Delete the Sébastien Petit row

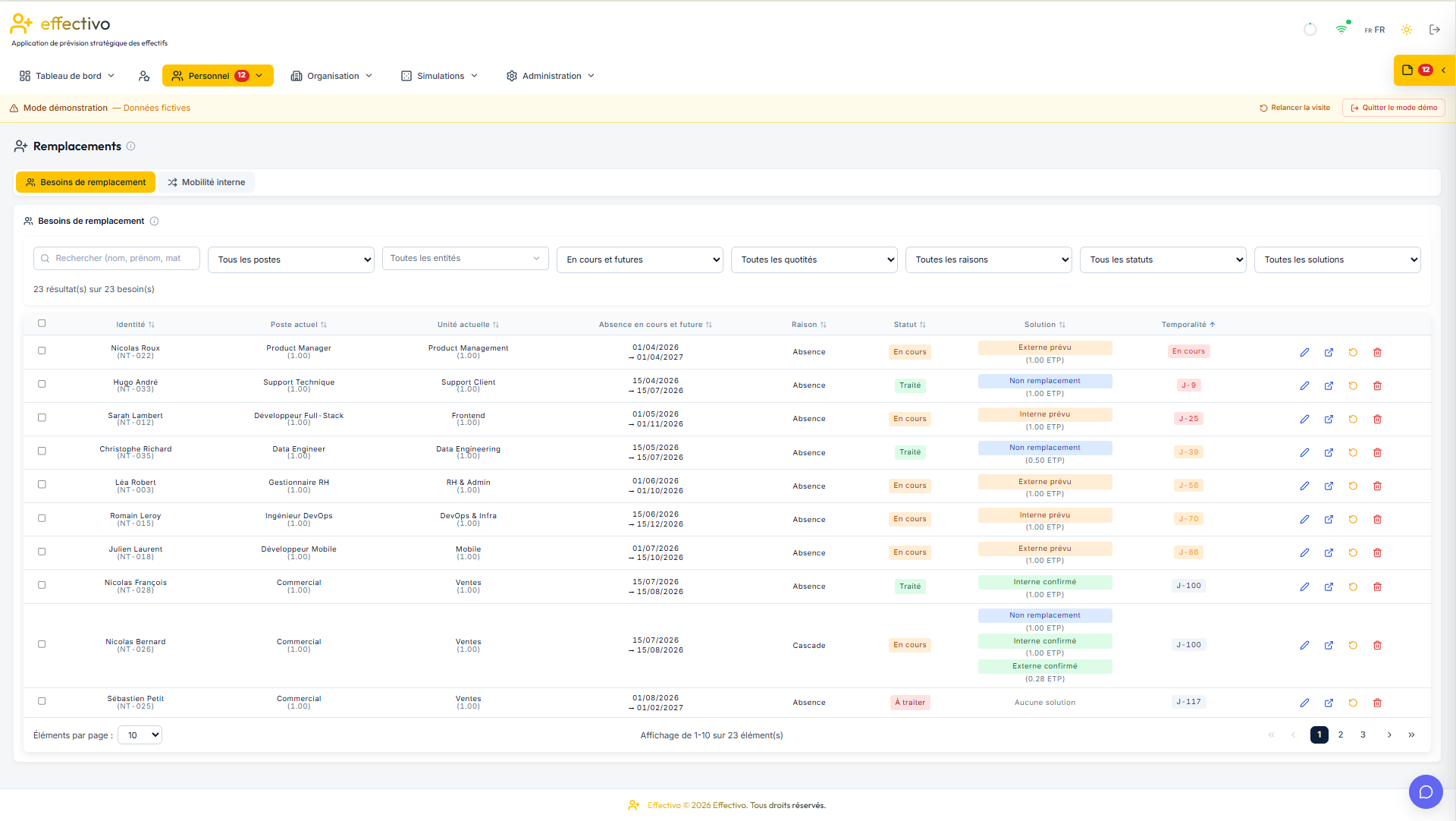point(1377,703)
